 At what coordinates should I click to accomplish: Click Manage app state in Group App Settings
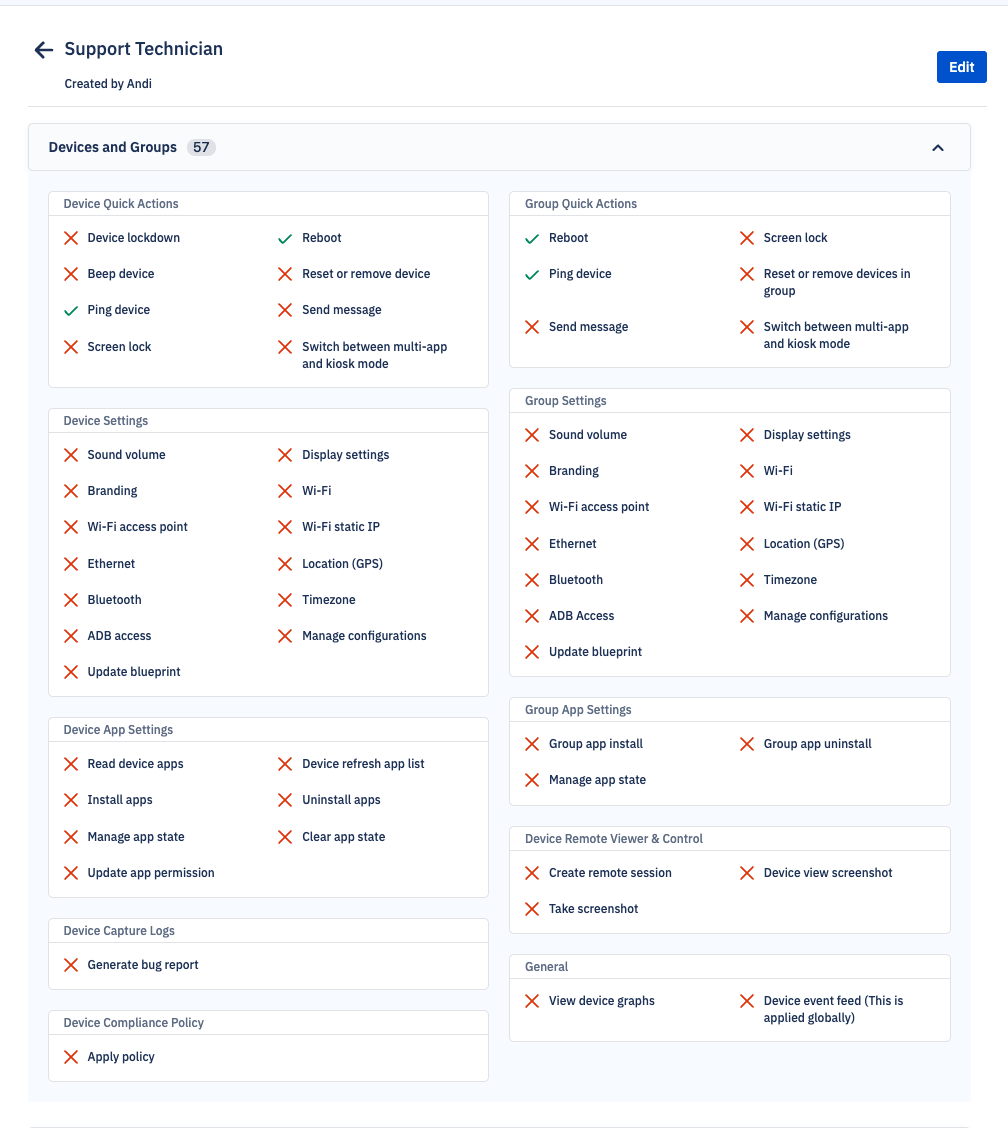click(x=597, y=780)
